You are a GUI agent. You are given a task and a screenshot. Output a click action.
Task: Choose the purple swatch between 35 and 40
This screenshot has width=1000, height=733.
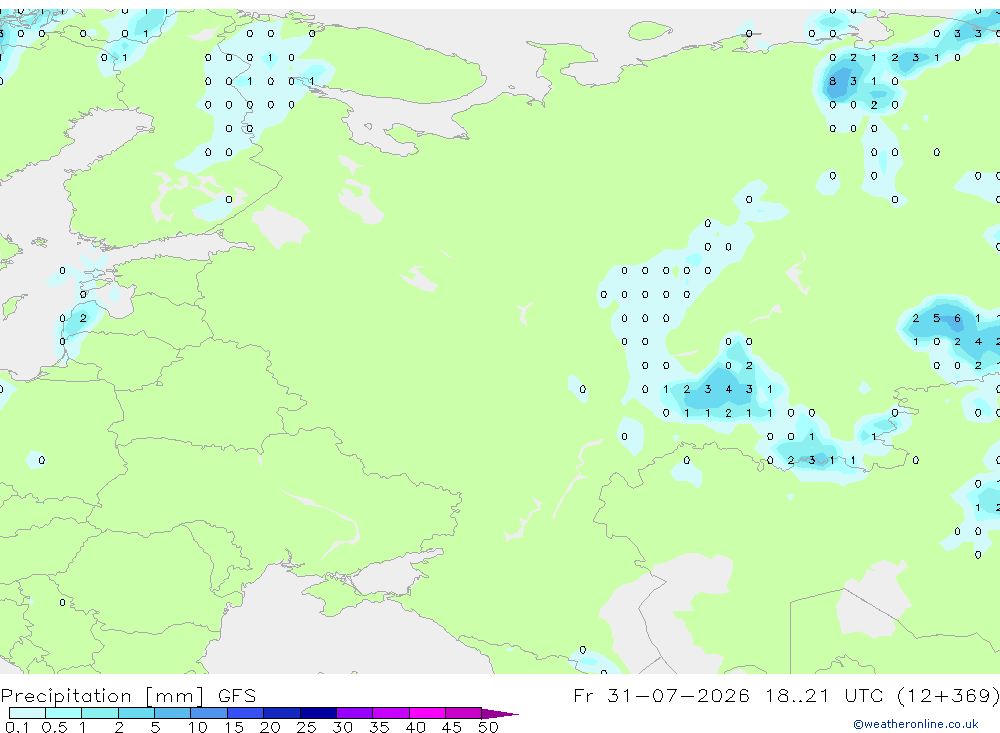pos(391,713)
